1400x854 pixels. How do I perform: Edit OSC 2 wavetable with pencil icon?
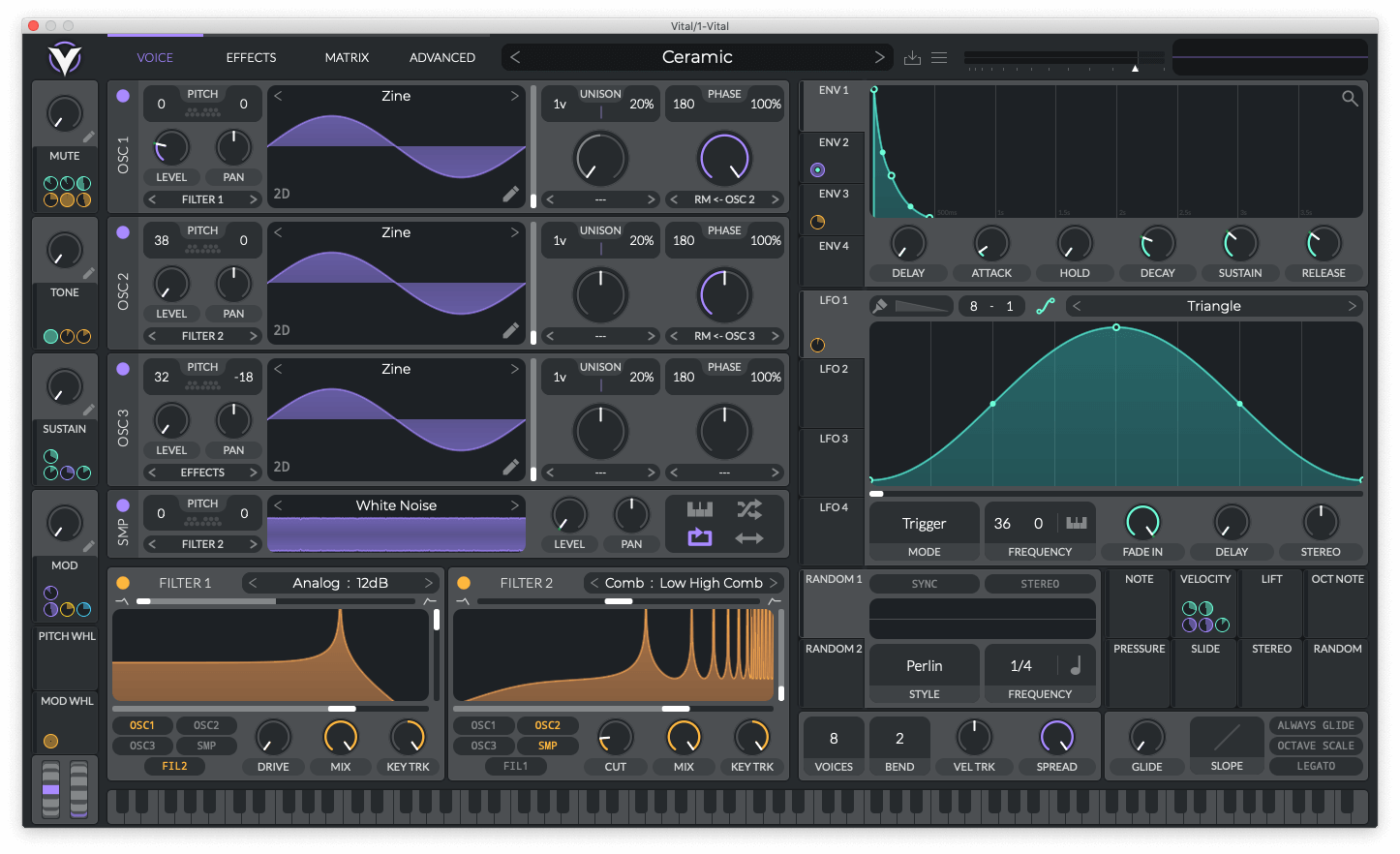pos(510,330)
